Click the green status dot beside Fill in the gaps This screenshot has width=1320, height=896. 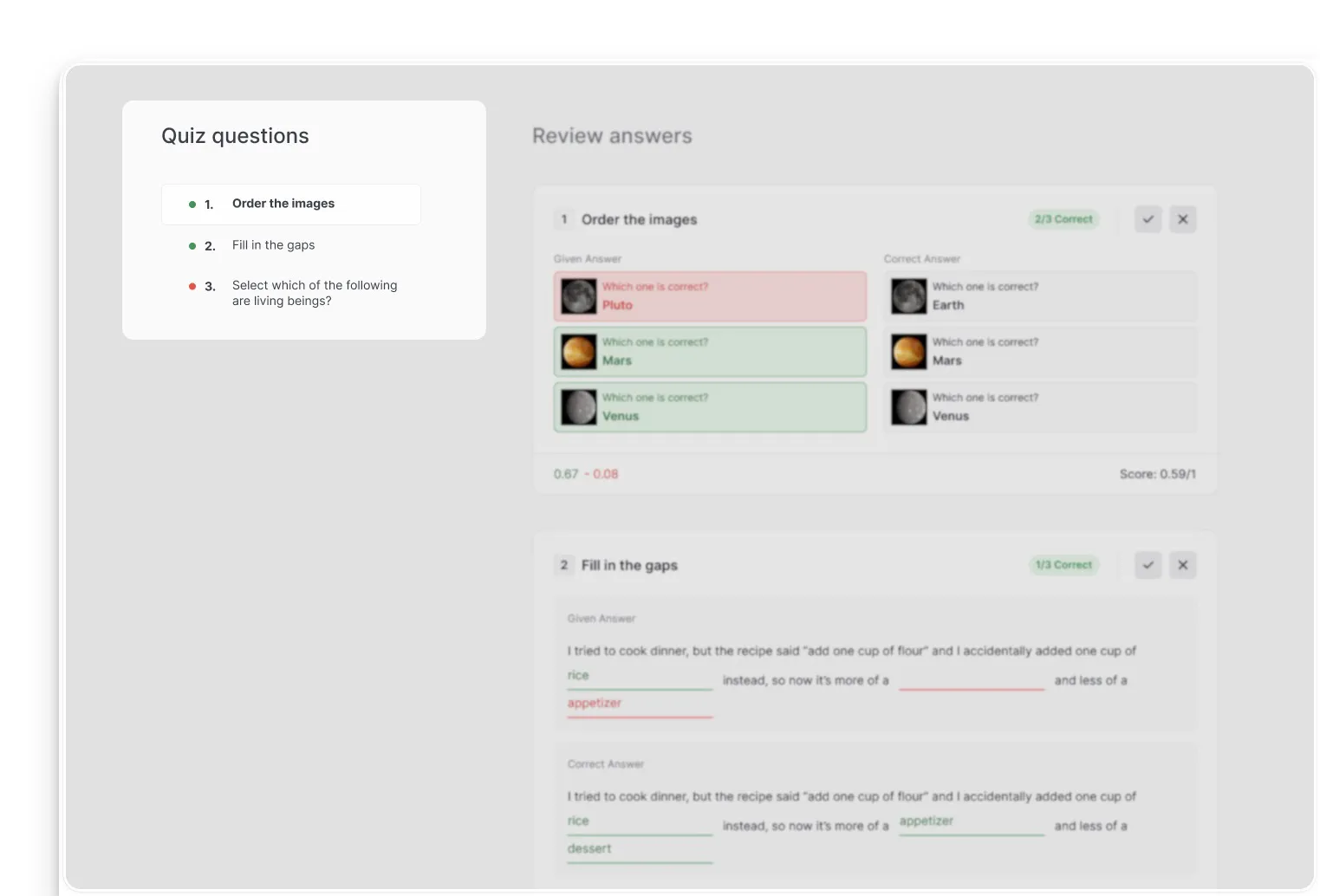point(192,246)
